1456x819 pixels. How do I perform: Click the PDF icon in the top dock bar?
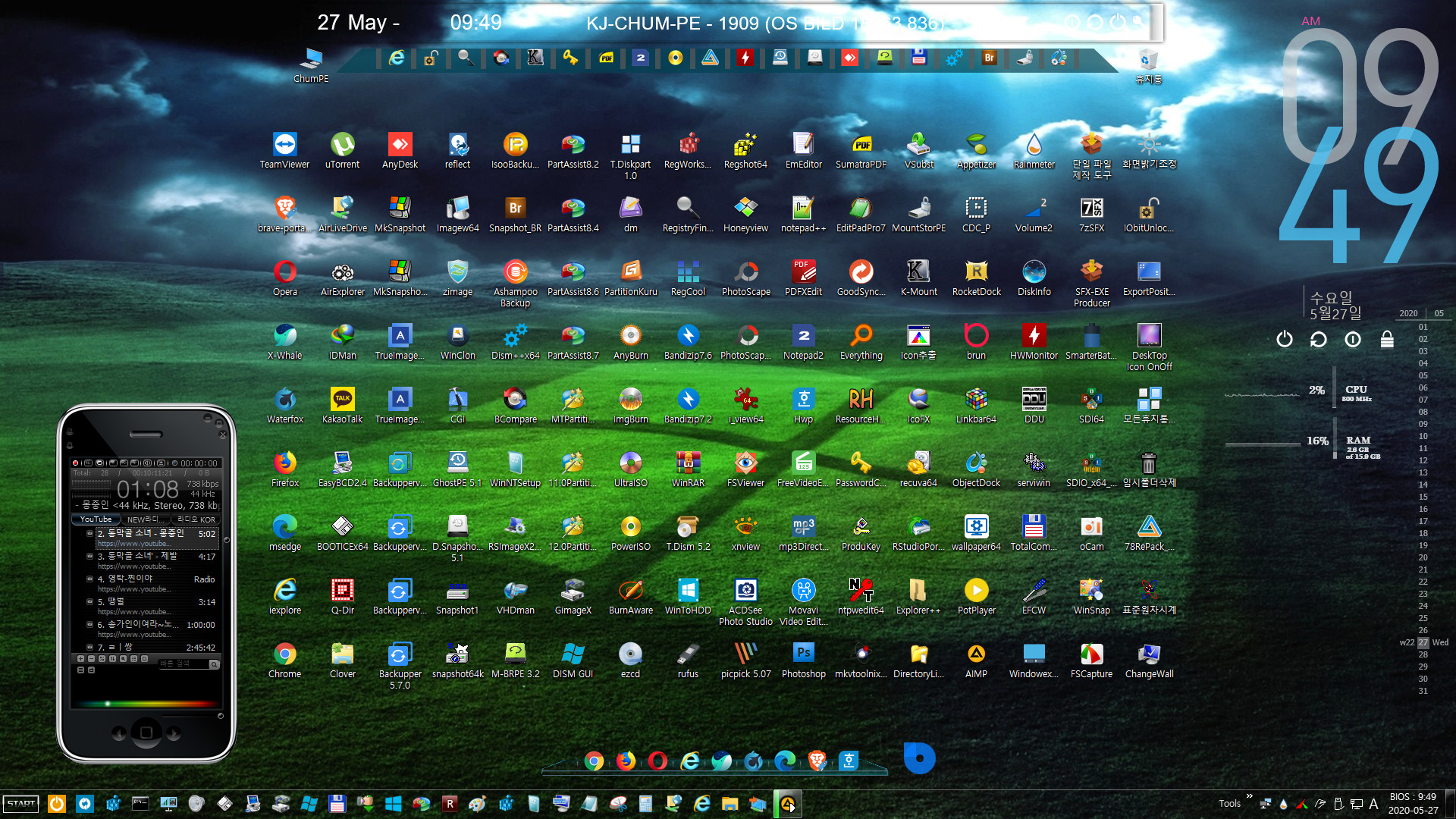point(606,58)
